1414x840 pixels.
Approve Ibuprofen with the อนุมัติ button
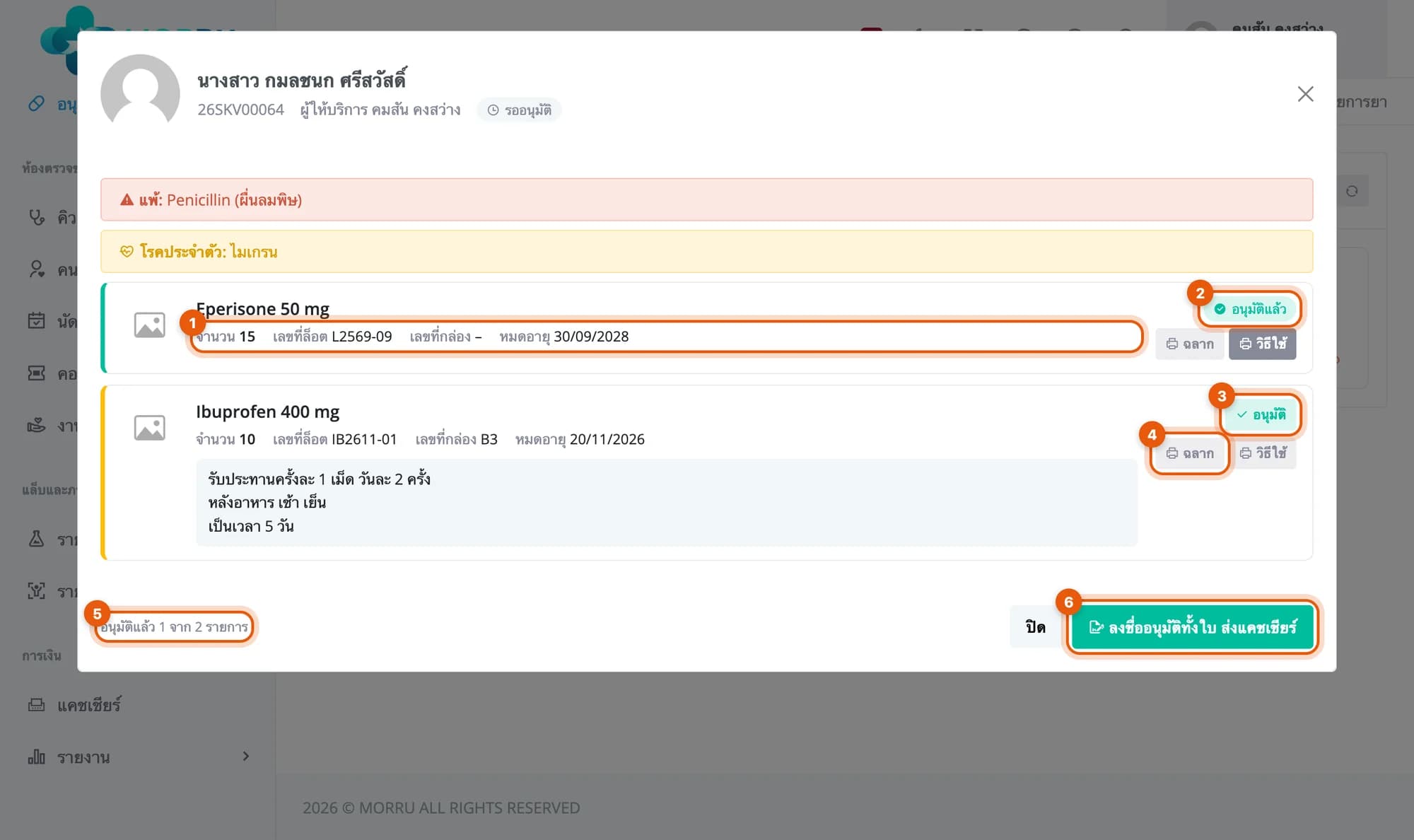[x=1262, y=414]
